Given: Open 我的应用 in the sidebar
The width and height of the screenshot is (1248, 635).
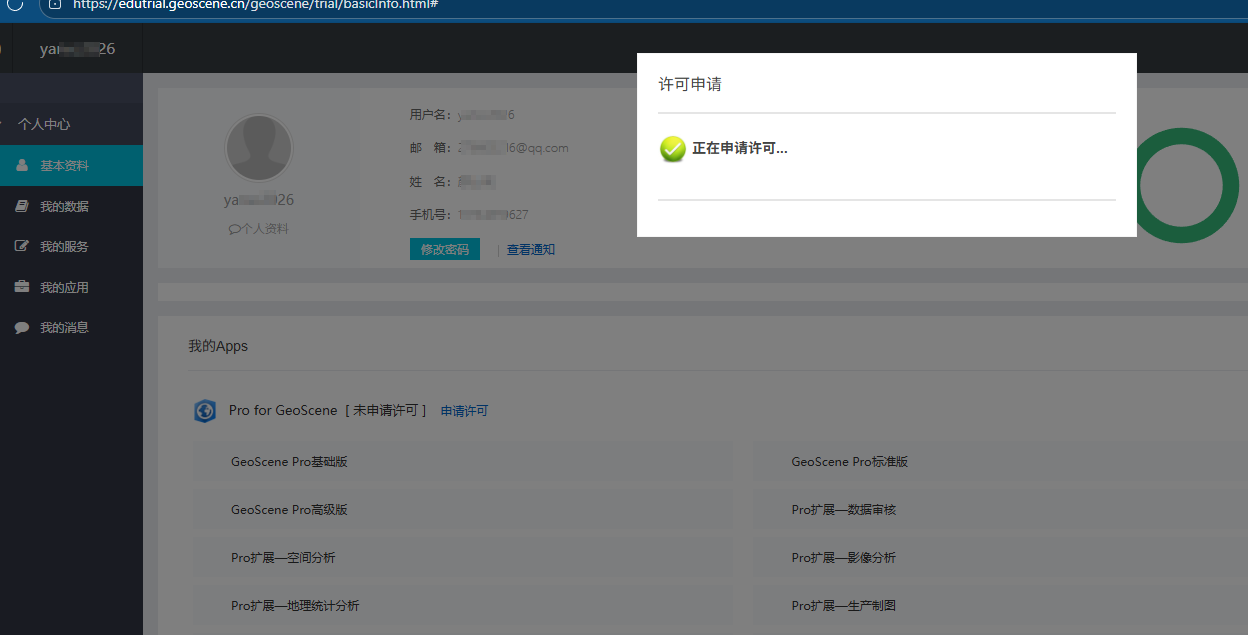Looking at the screenshot, I should coord(72,287).
